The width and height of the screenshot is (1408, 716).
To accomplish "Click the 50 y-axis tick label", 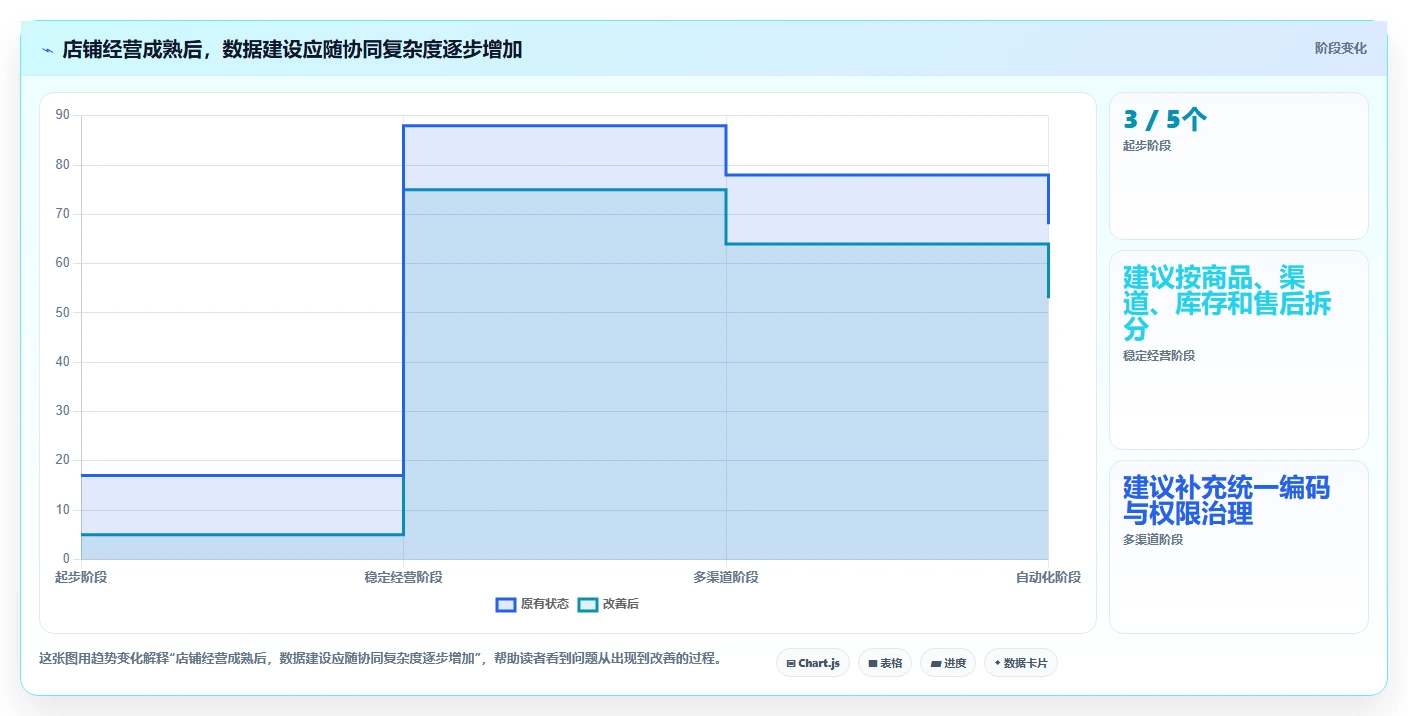I will (63, 312).
